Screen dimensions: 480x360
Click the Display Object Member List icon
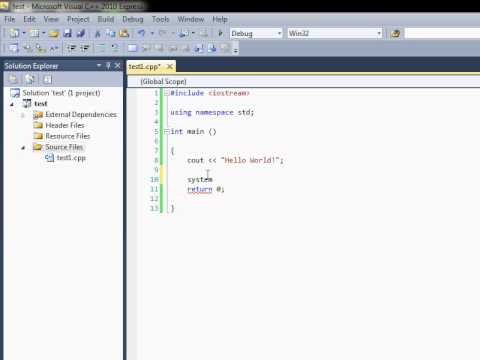13,48
